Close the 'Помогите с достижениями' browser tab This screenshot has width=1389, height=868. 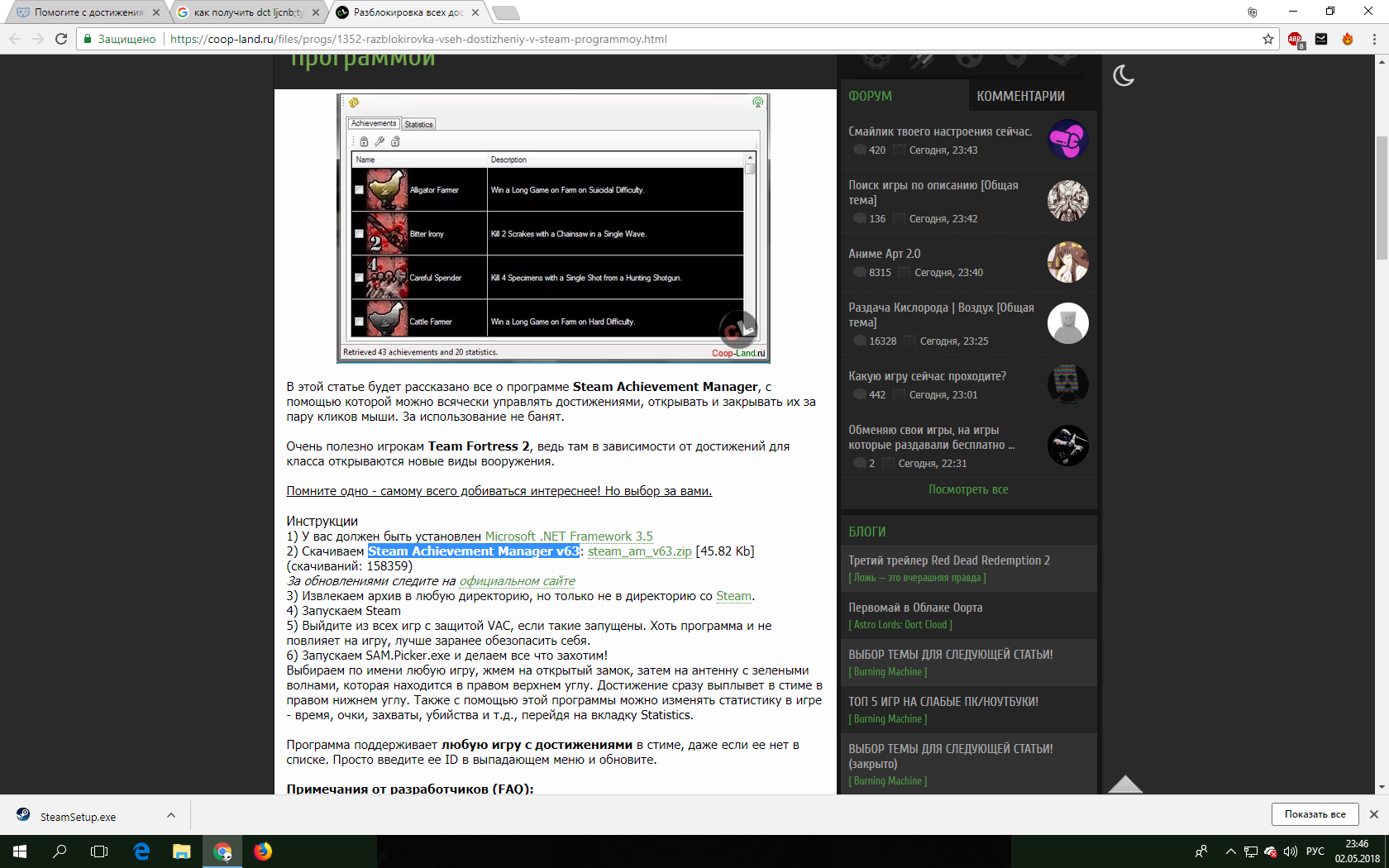coord(156,12)
